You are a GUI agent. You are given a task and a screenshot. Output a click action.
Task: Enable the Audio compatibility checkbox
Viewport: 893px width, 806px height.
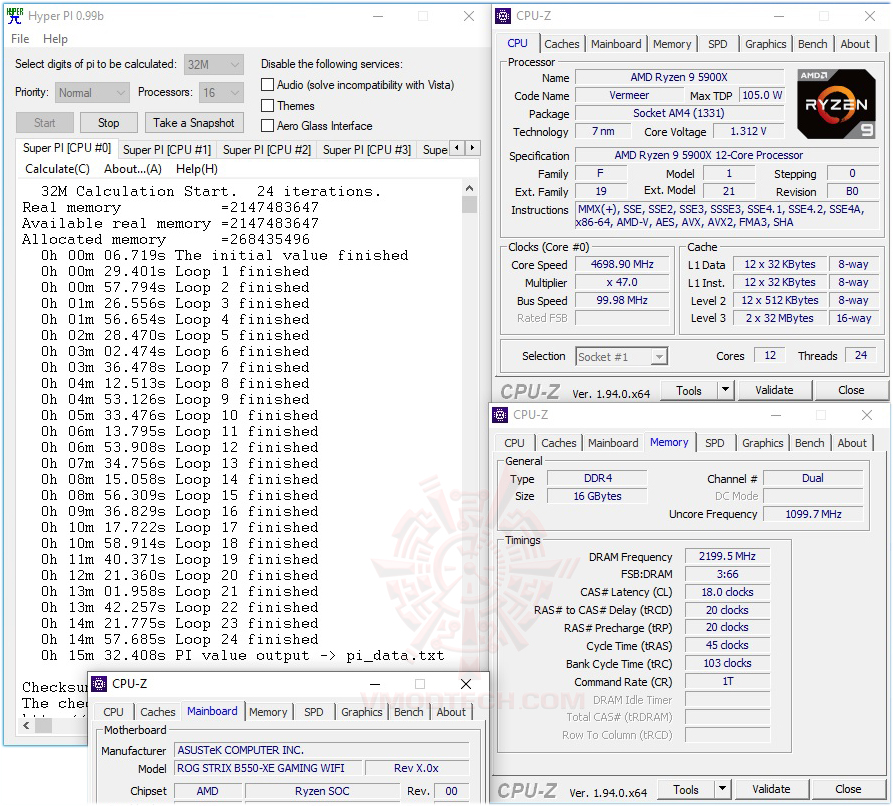(x=266, y=84)
